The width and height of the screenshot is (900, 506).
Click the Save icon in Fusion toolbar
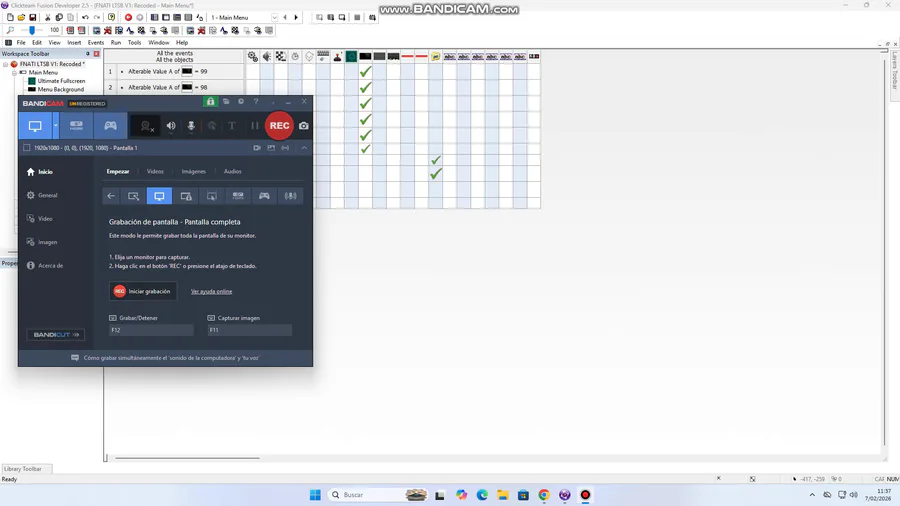pyautogui.click(x=33, y=18)
